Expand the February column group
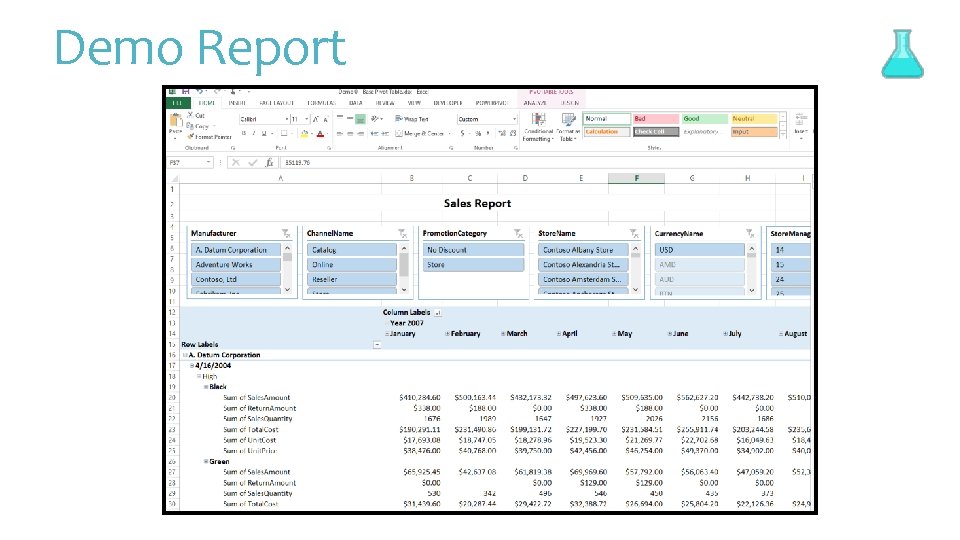960x540 pixels. coord(447,334)
